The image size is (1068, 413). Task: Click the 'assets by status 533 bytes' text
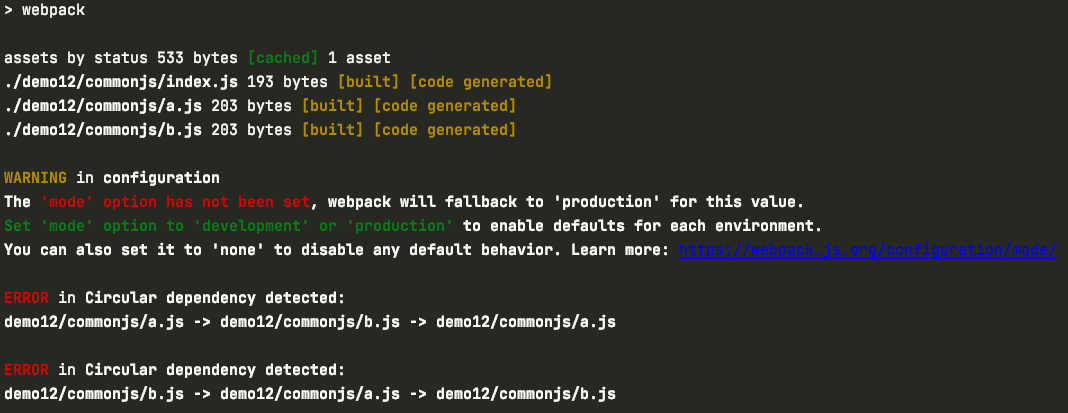[121, 58]
